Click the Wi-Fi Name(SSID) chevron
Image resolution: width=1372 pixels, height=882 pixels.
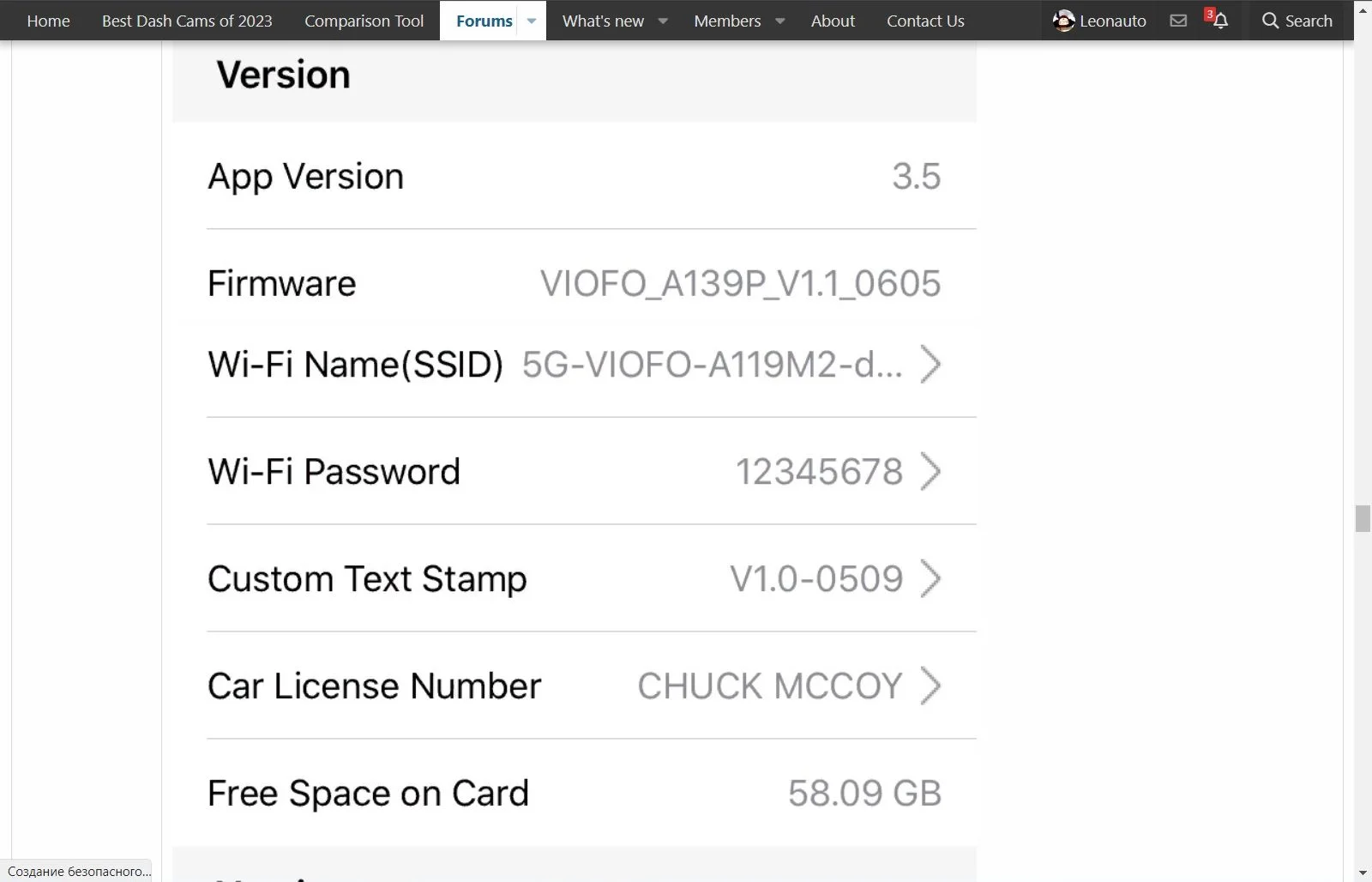930,364
